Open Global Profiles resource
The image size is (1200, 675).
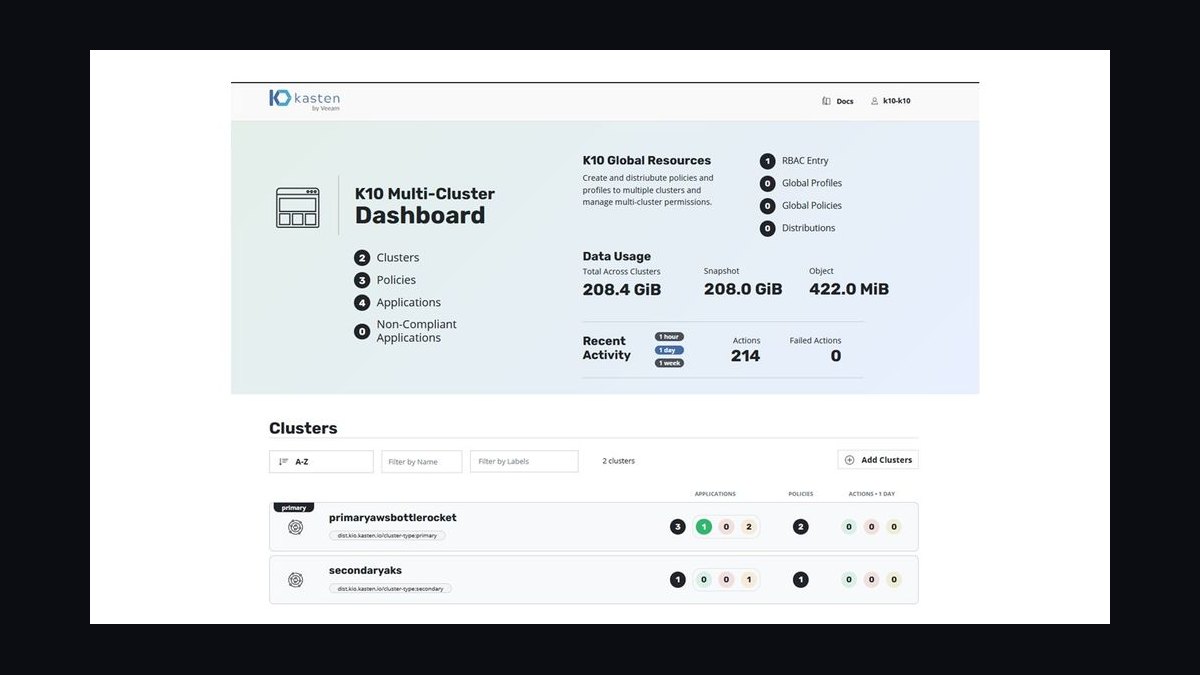pos(812,183)
